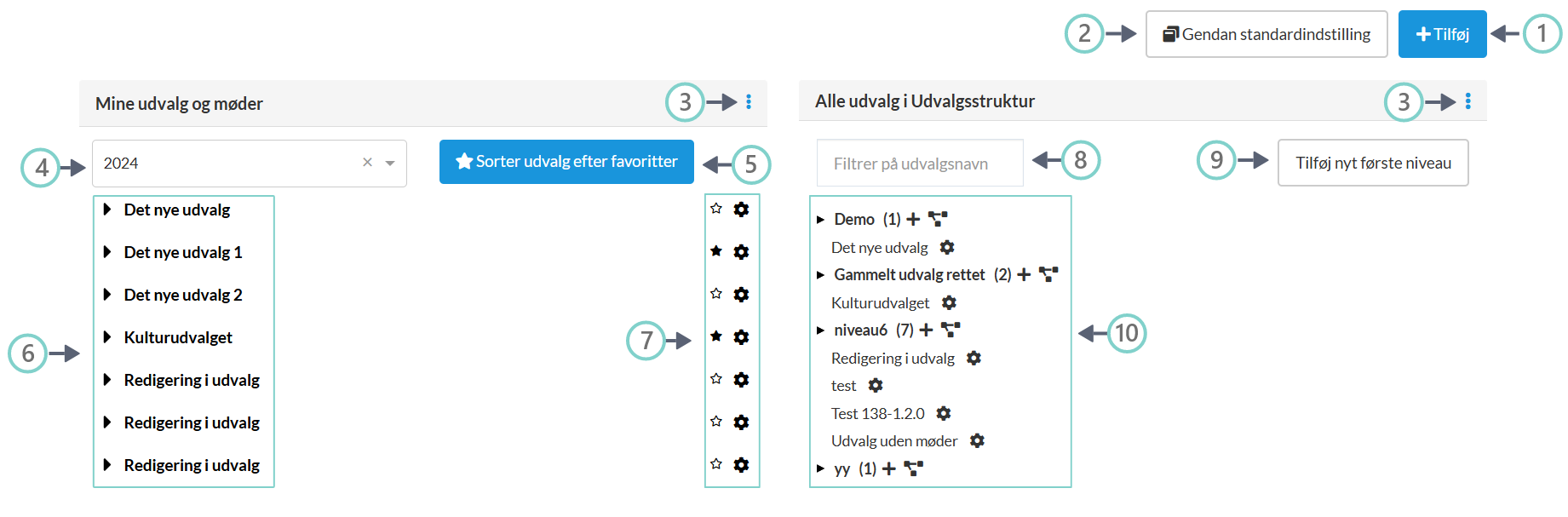Screen dimensions: 1568x517
Task: Focus the Filtrer på udvalgsnavn field
Action: pos(919,164)
